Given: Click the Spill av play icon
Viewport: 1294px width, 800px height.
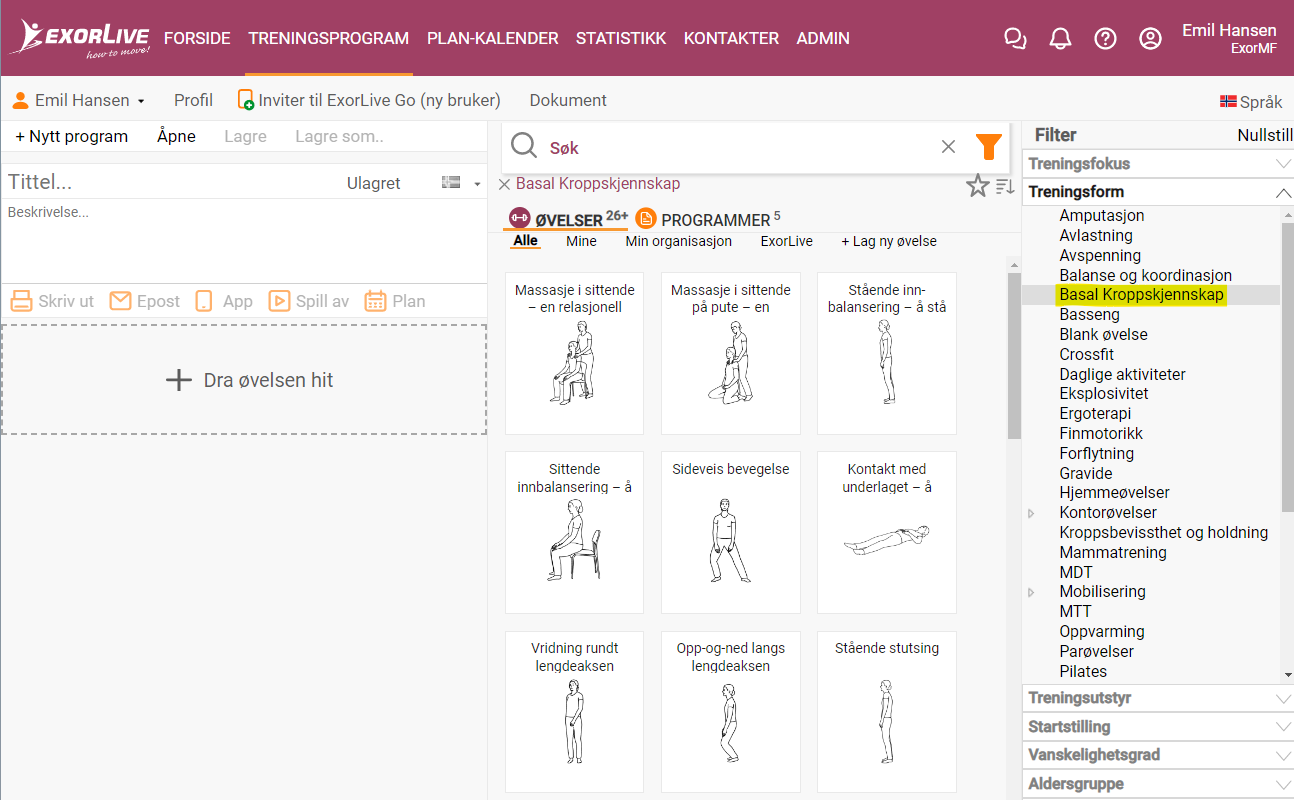Looking at the screenshot, I should (x=279, y=301).
